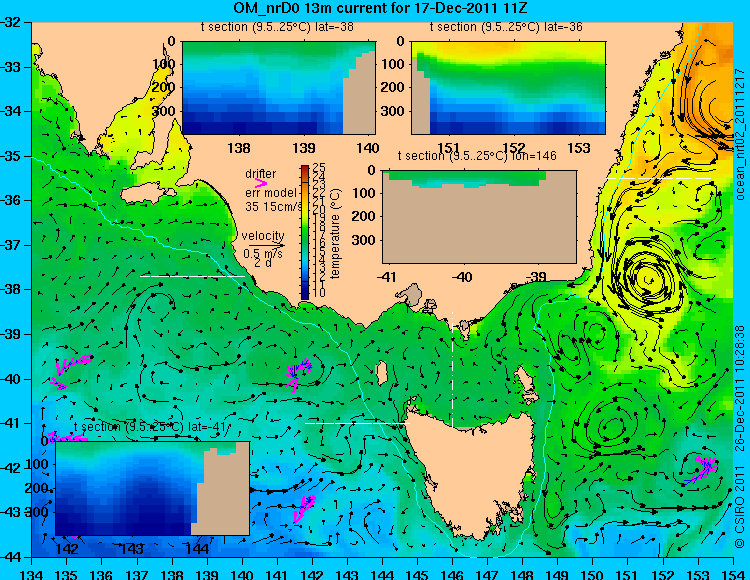
Task: Click the "velocity" legend label
Action: 263,236
